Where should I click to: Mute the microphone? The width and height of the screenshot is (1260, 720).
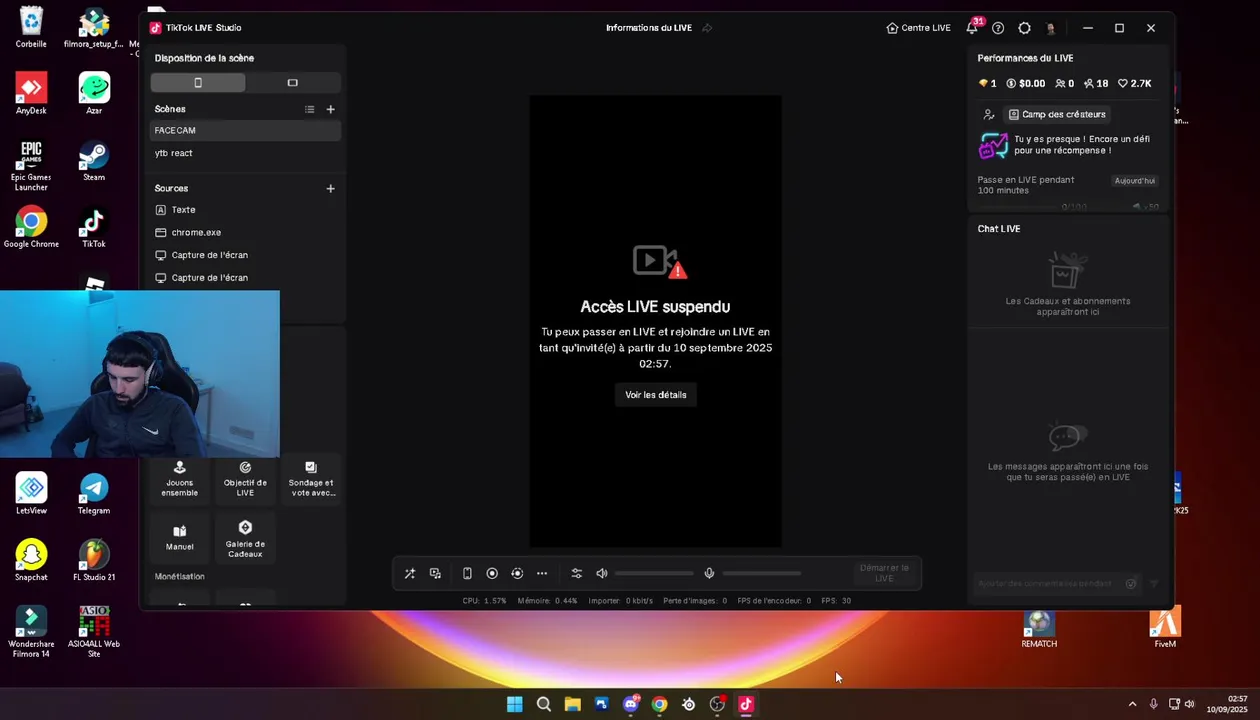click(709, 573)
